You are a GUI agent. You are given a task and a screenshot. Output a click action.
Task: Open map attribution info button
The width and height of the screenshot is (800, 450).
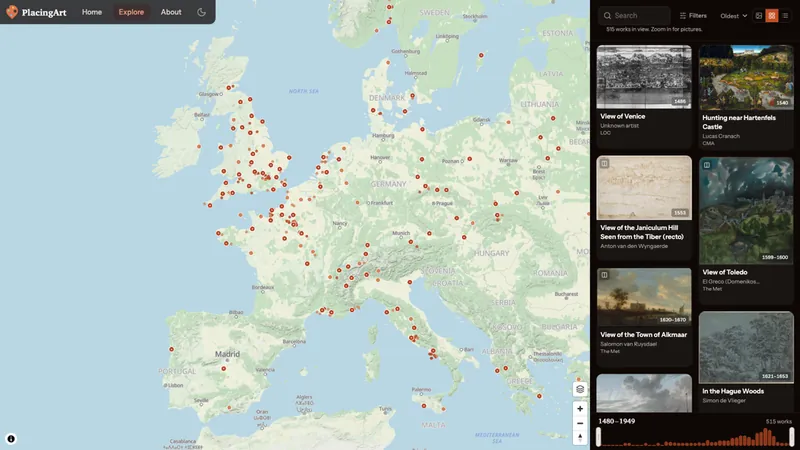click(11, 439)
